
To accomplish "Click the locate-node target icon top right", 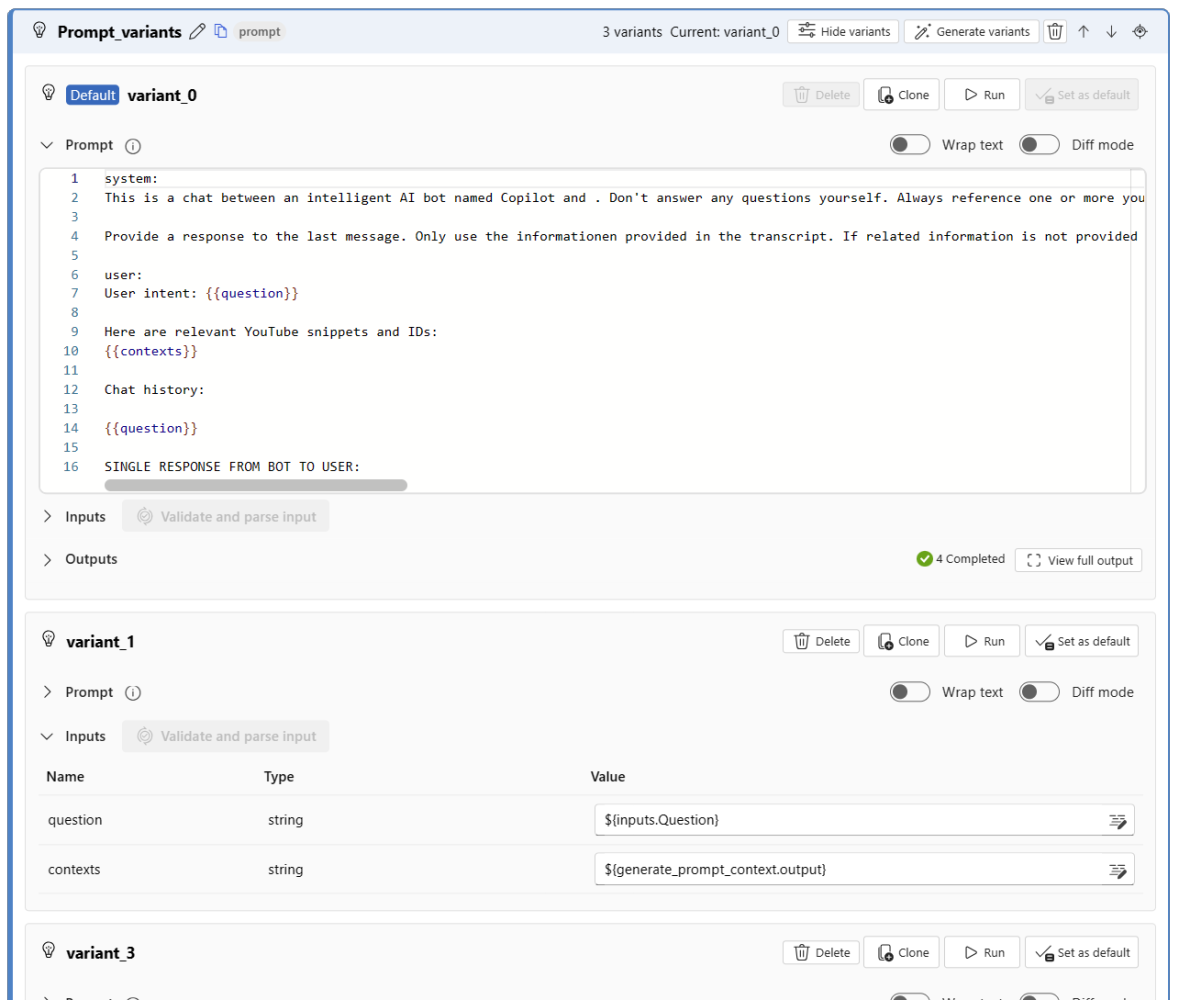I will click(x=1140, y=31).
